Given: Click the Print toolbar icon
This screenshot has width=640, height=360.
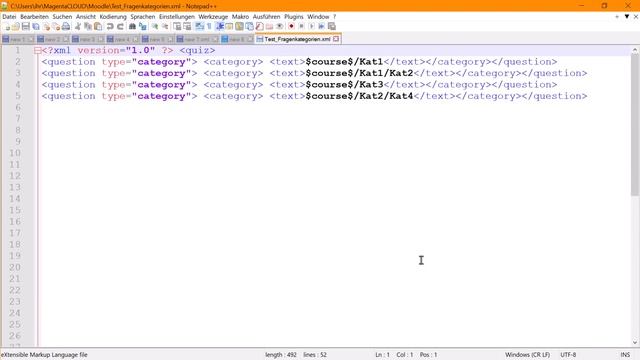Looking at the screenshot, I should click(x=66, y=27).
